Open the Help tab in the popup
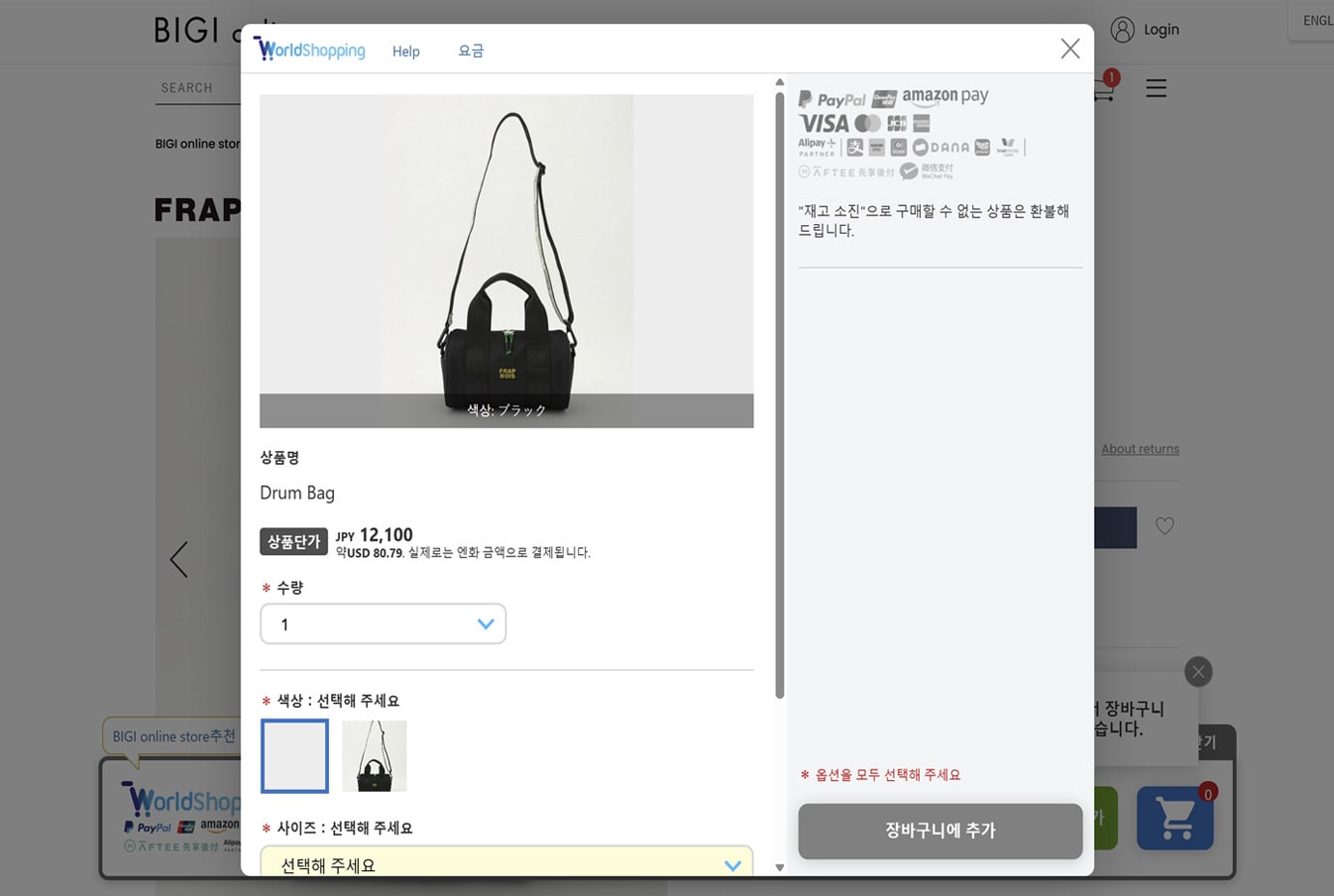Viewport: 1334px width, 896px height. coord(405,52)
